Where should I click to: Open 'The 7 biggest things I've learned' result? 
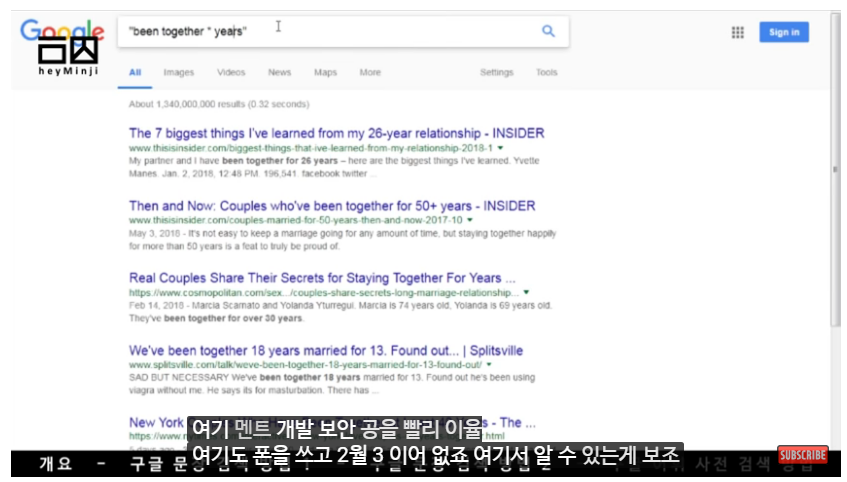coord(337,133)
